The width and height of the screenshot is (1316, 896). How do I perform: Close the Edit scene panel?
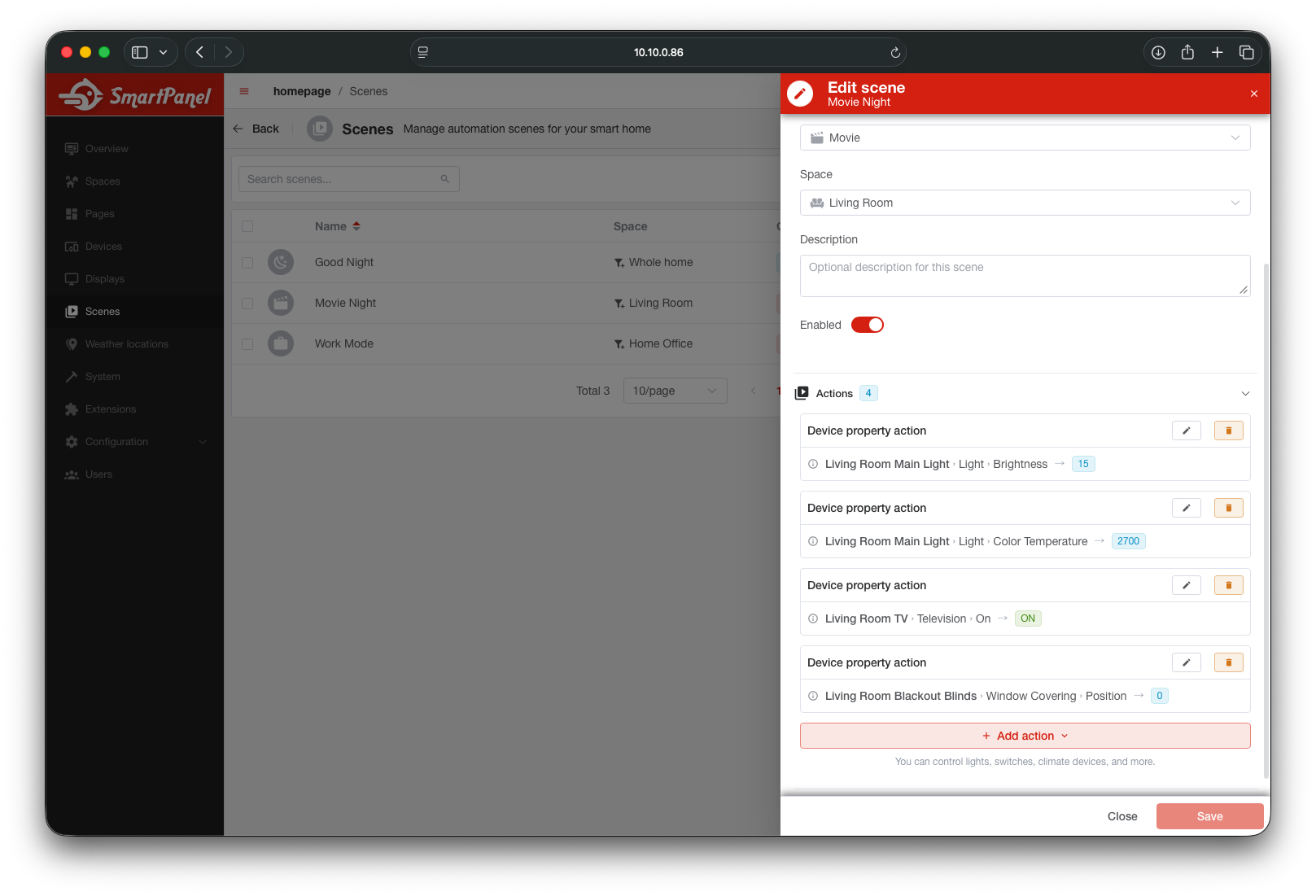tap(1253, 94)
